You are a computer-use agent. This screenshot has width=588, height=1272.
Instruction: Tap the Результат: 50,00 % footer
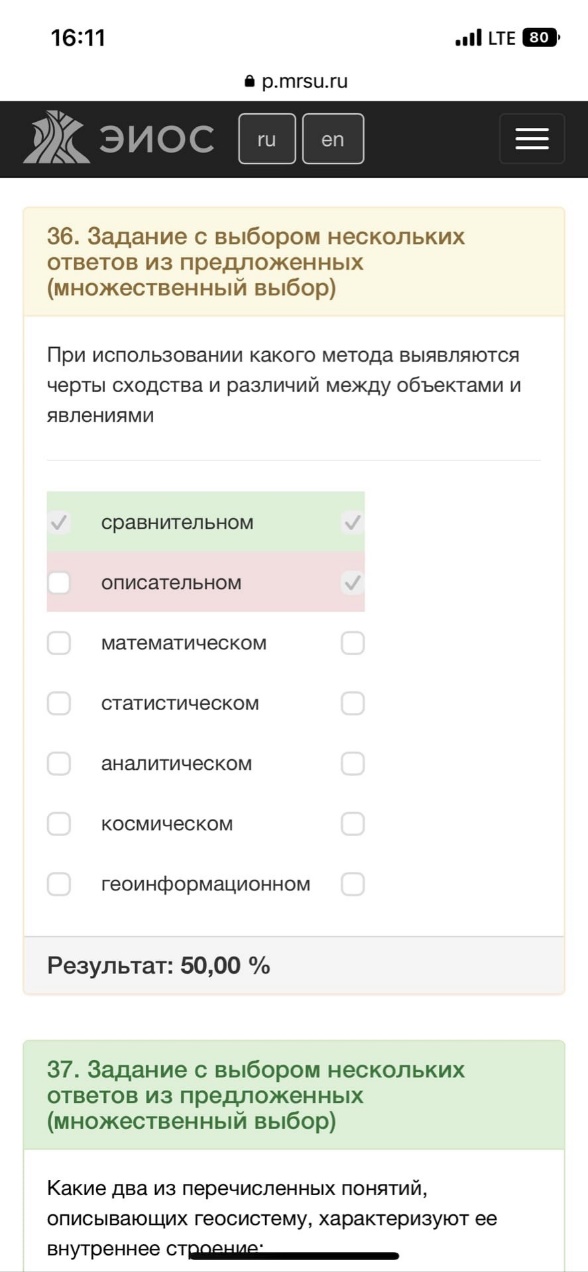tap(294, 965)
